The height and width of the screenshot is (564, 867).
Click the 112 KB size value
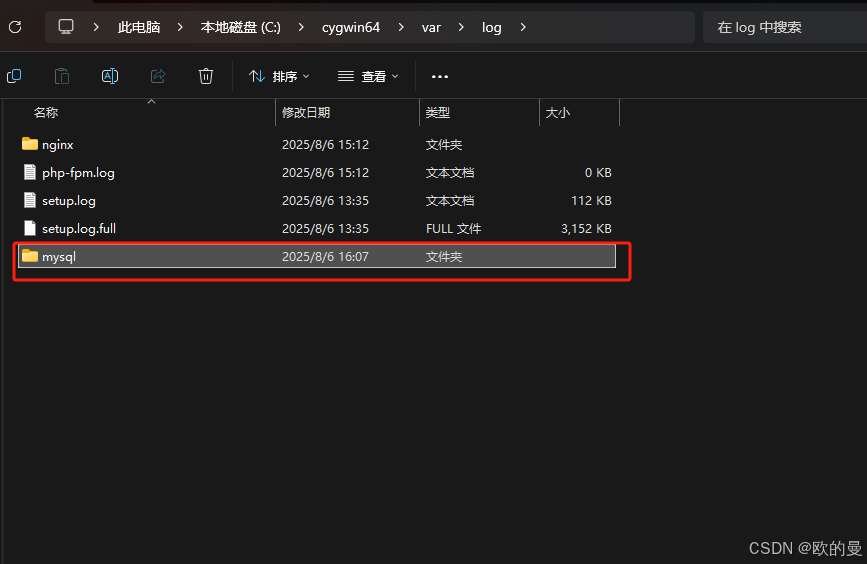click(591, 201)
